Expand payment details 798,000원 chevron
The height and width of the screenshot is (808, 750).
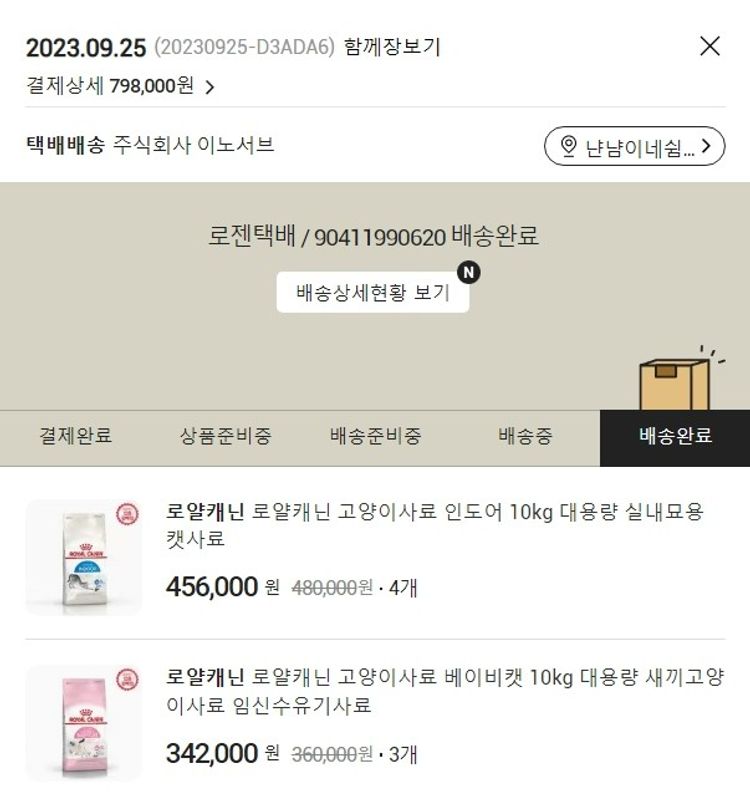point(209,87)
